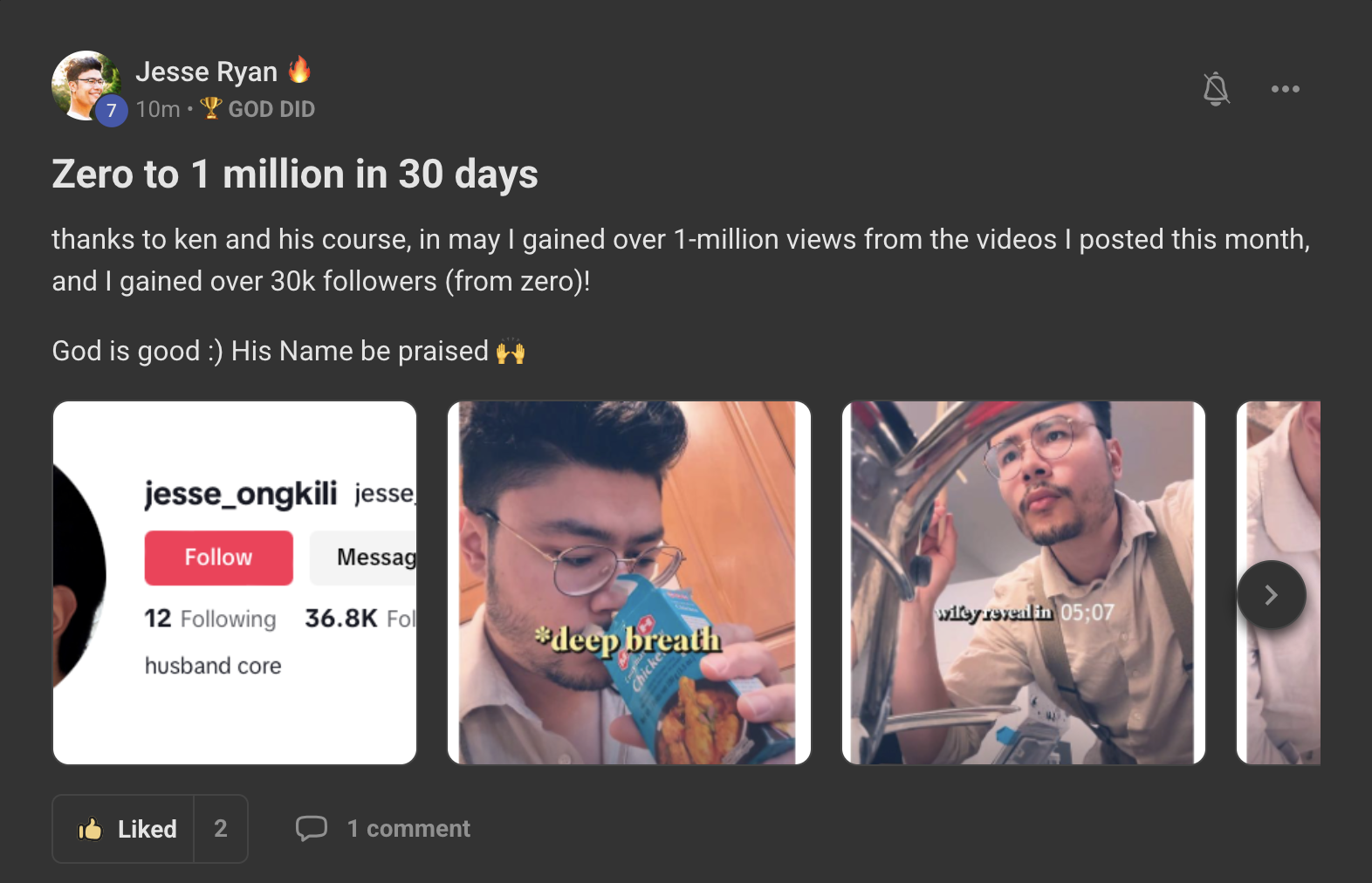The width and height of the screenshot is (1372, 883).
Task: Click the 10m post timestamp
Action: [x=158, y=109]
